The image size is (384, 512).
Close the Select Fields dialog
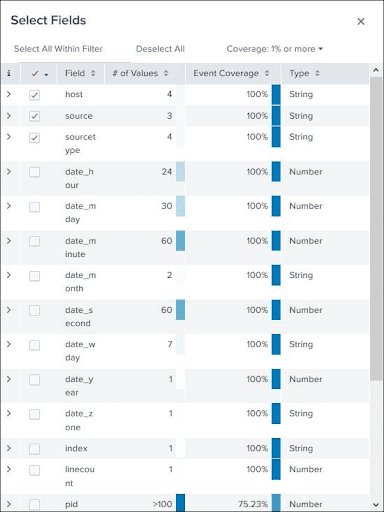361,21
